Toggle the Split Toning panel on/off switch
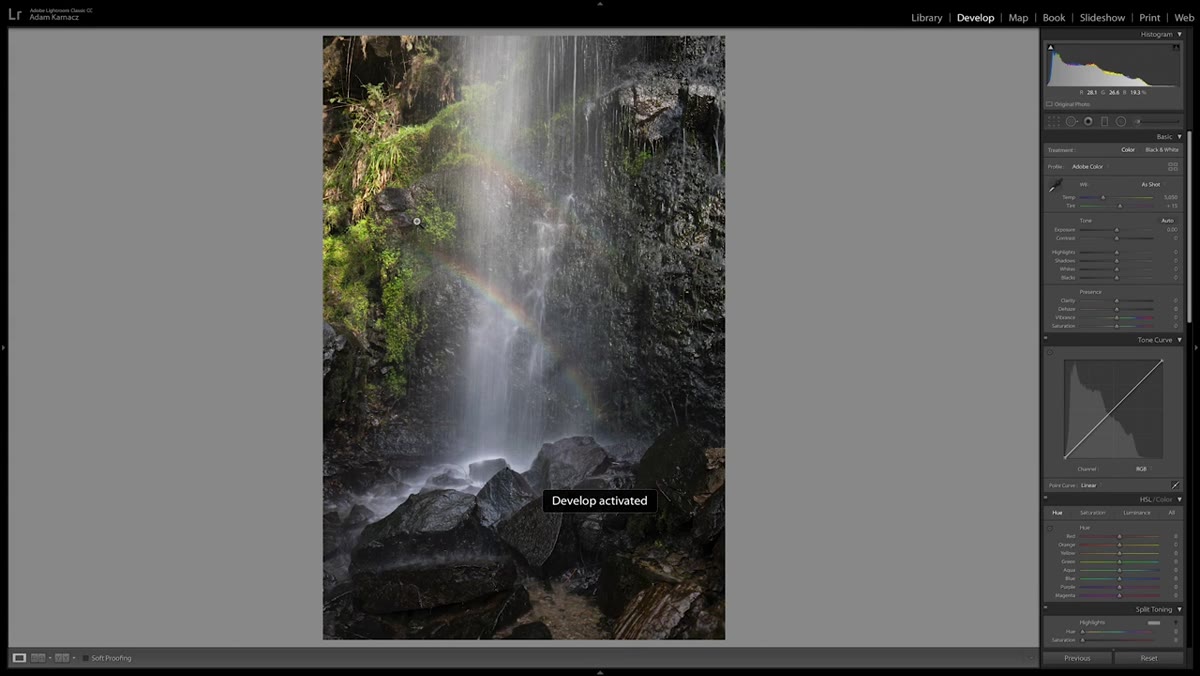Viewport: 1200px width, 676px height. (x=1046, y=609)
